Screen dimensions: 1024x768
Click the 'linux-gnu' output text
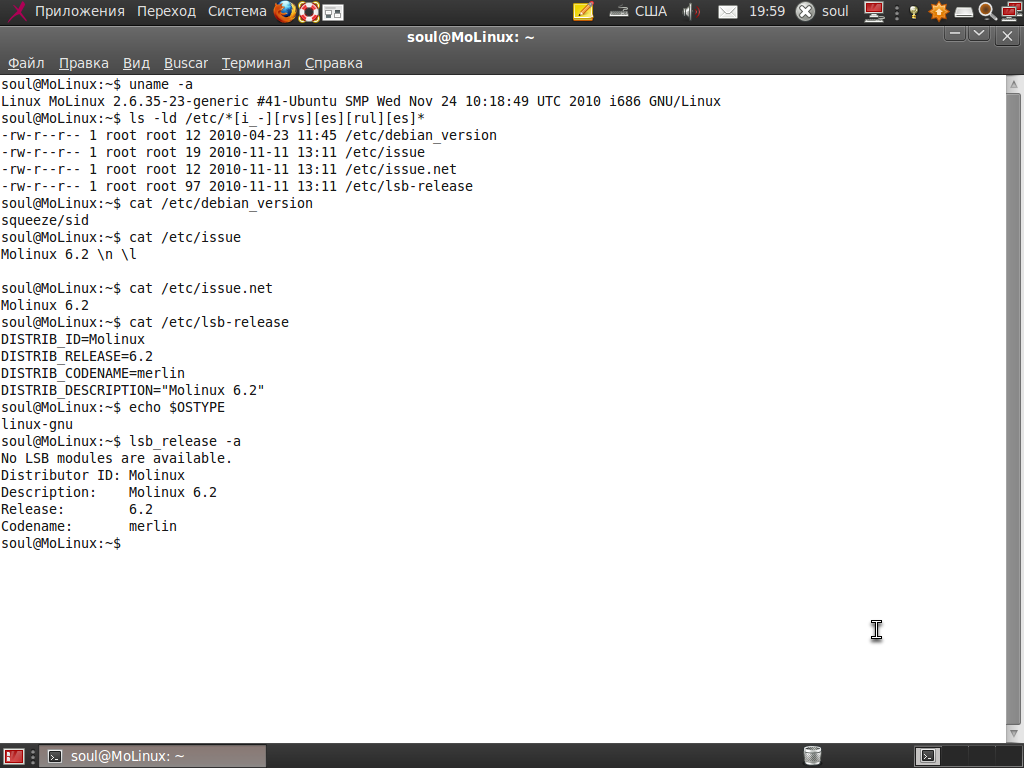37,424
